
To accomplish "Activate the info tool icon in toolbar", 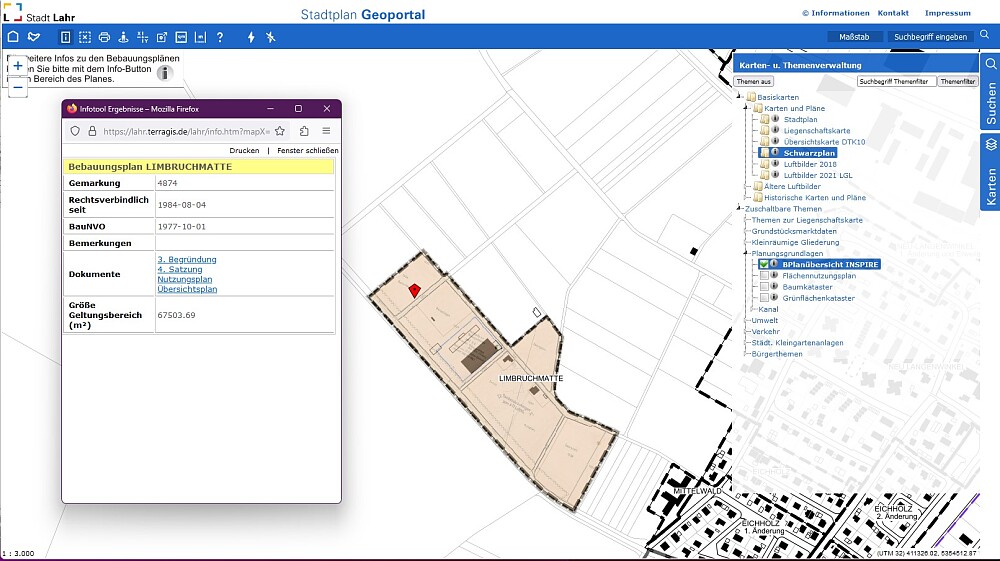I will tap(65, 37).
